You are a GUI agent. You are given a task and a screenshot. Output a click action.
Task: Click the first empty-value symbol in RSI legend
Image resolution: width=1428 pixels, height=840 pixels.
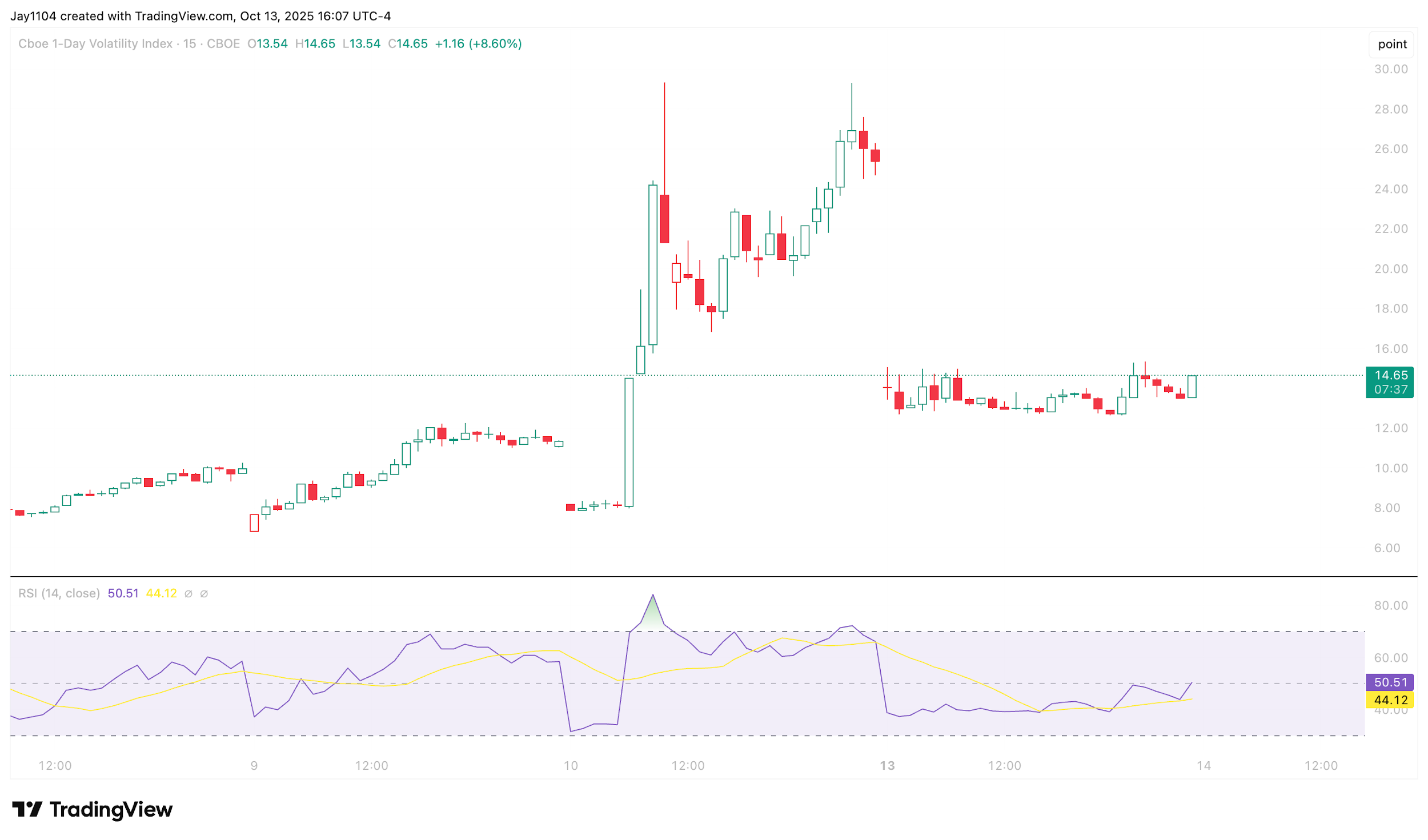[x=188, y=594]
